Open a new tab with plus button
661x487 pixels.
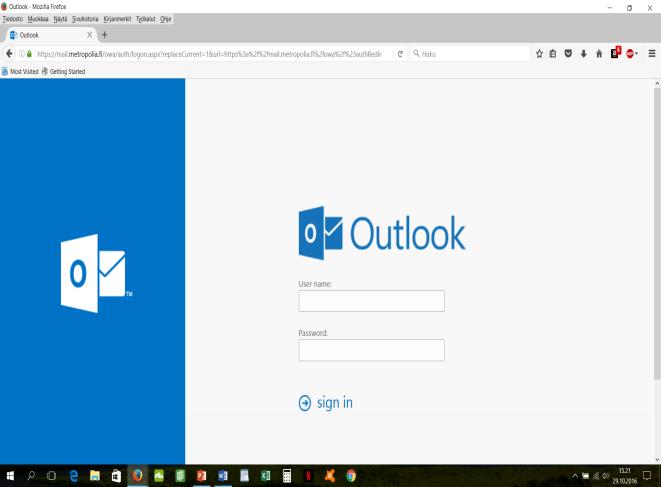point(105,35)
